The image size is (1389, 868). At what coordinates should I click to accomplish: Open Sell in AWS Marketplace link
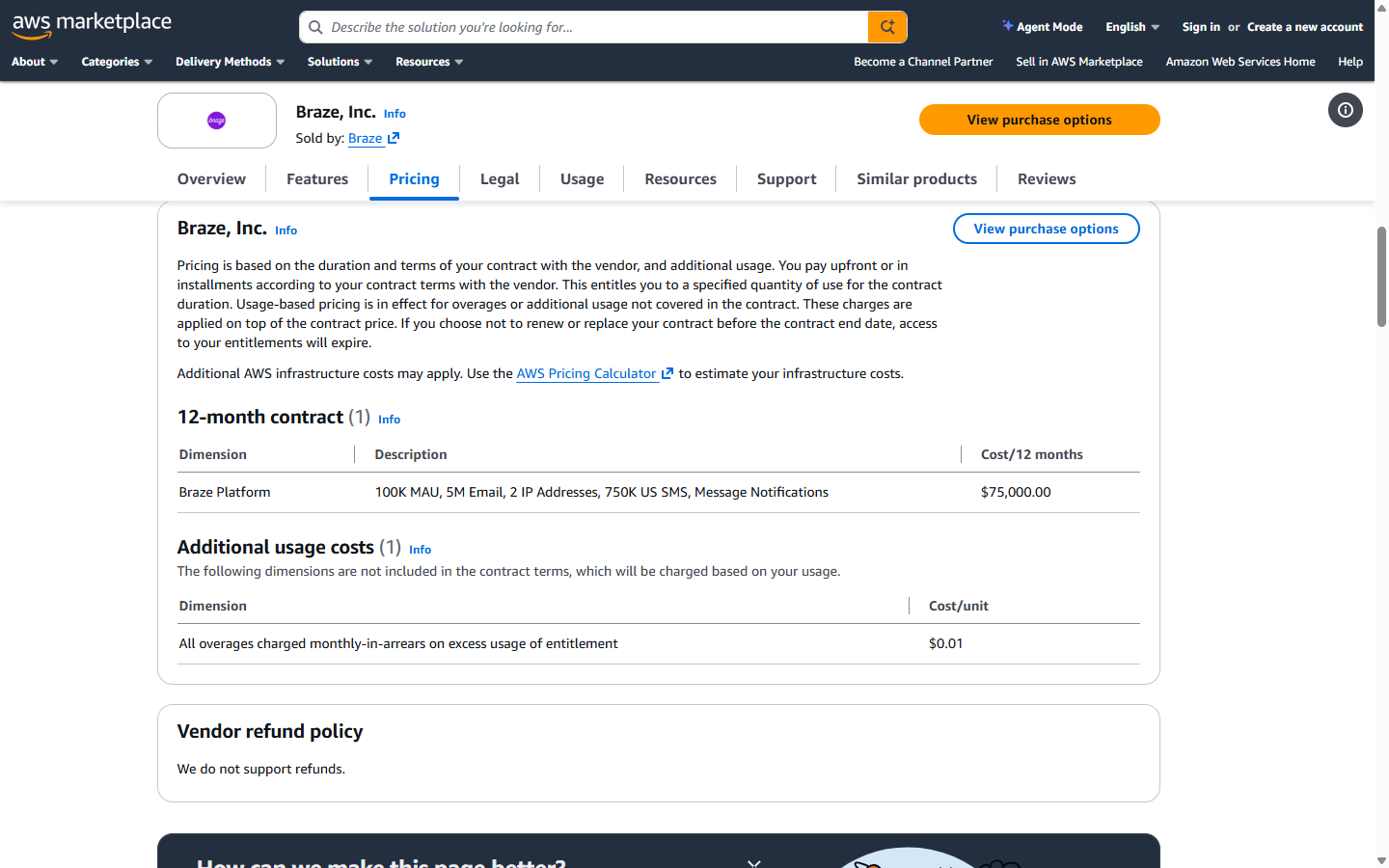point(1079,62)
